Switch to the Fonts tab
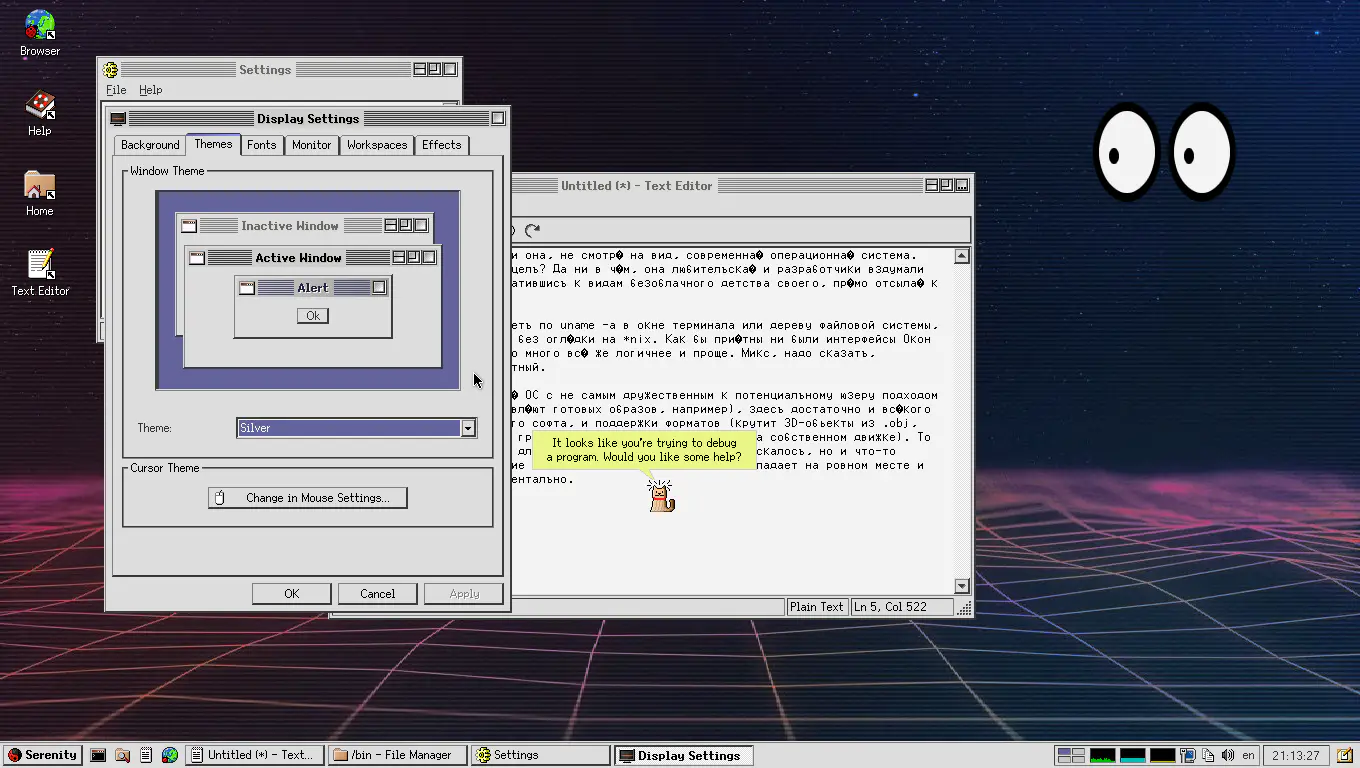The height and width of the screenshot is (768, 1360). pos(262,145)
